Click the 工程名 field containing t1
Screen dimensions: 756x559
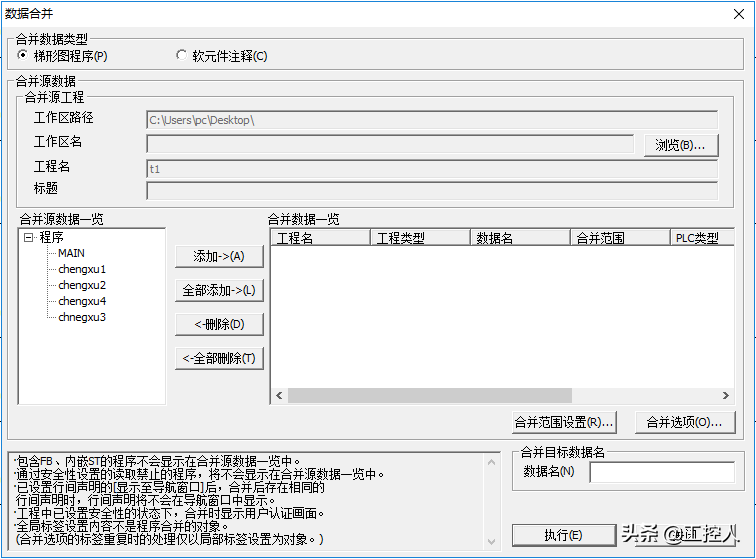point(432,169)
